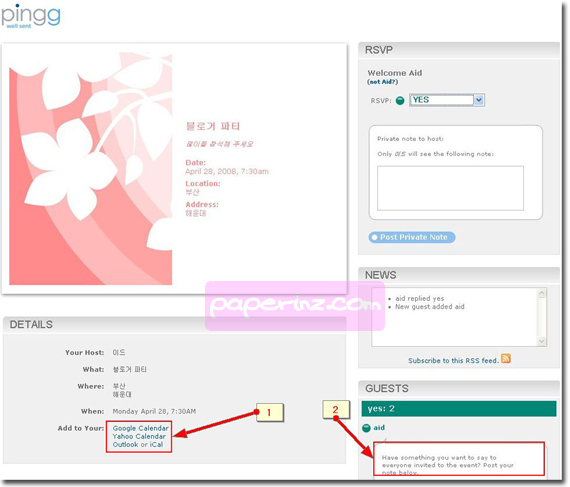Viewport: 570px width, 487px height.
Task: Click the 'New guest added aid' news item
Action: [430, 307]
